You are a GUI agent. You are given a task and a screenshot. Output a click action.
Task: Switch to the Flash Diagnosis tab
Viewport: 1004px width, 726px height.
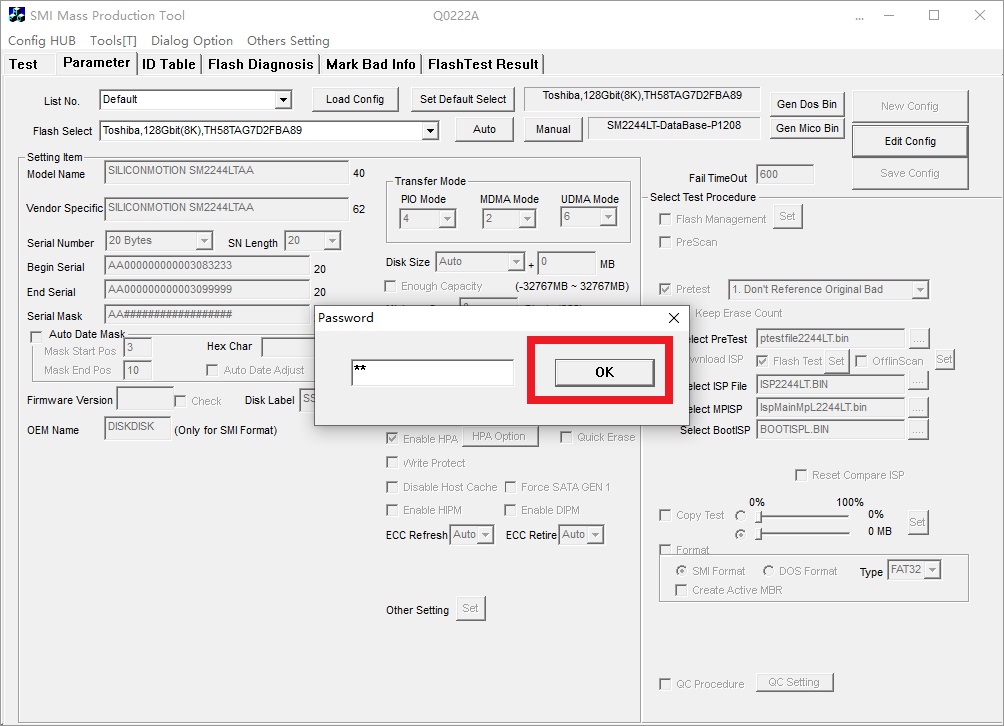coord(260,64)
